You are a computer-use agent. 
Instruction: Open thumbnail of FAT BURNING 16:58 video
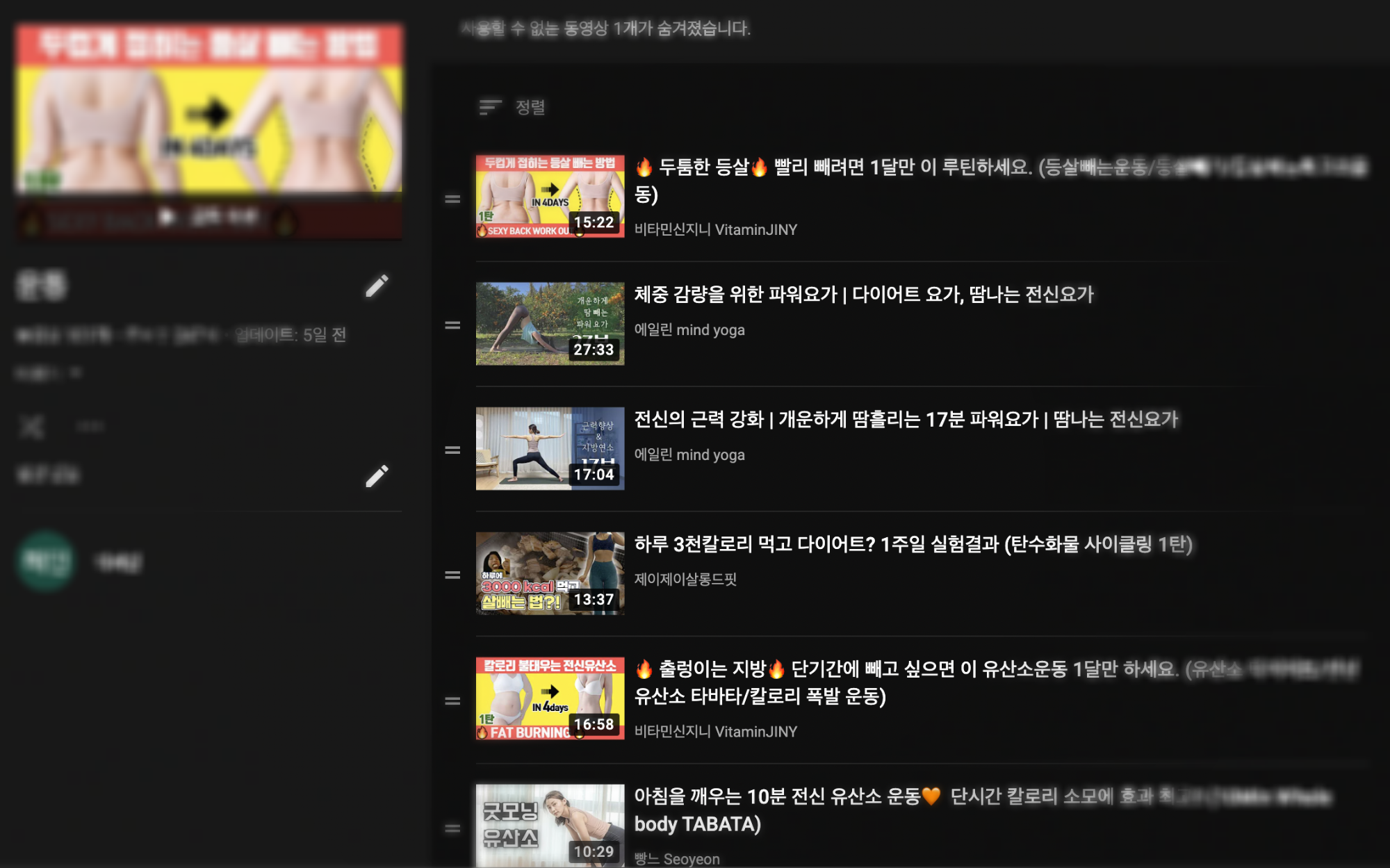coord(550,698)
